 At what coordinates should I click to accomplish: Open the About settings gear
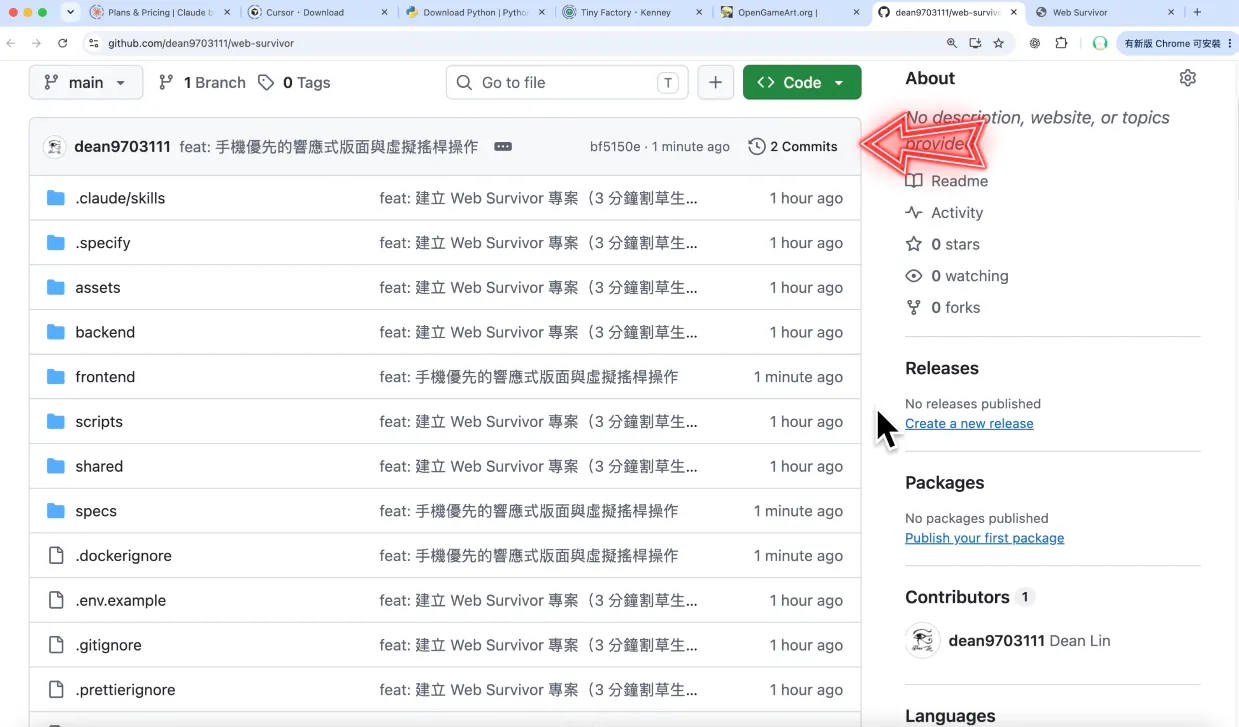pos(1188,78)
